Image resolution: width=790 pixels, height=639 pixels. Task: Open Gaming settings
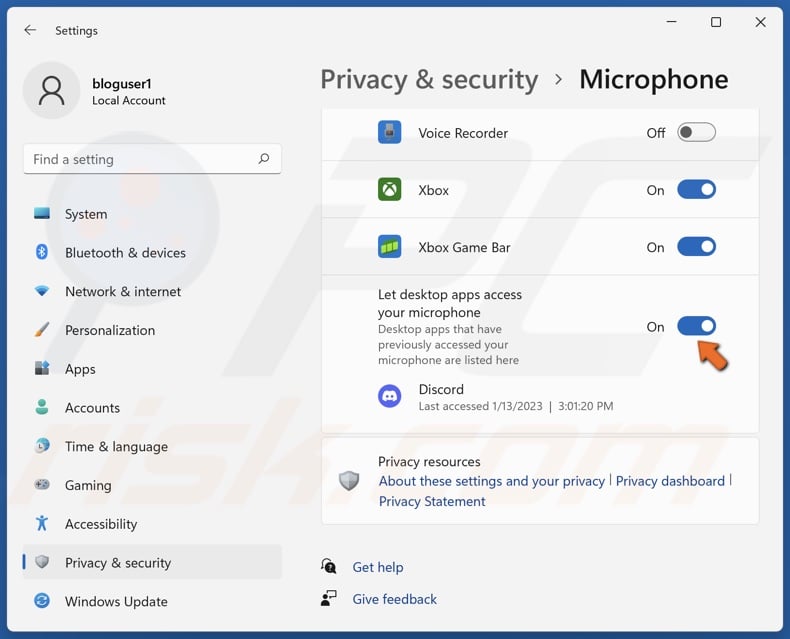[152, 485]
